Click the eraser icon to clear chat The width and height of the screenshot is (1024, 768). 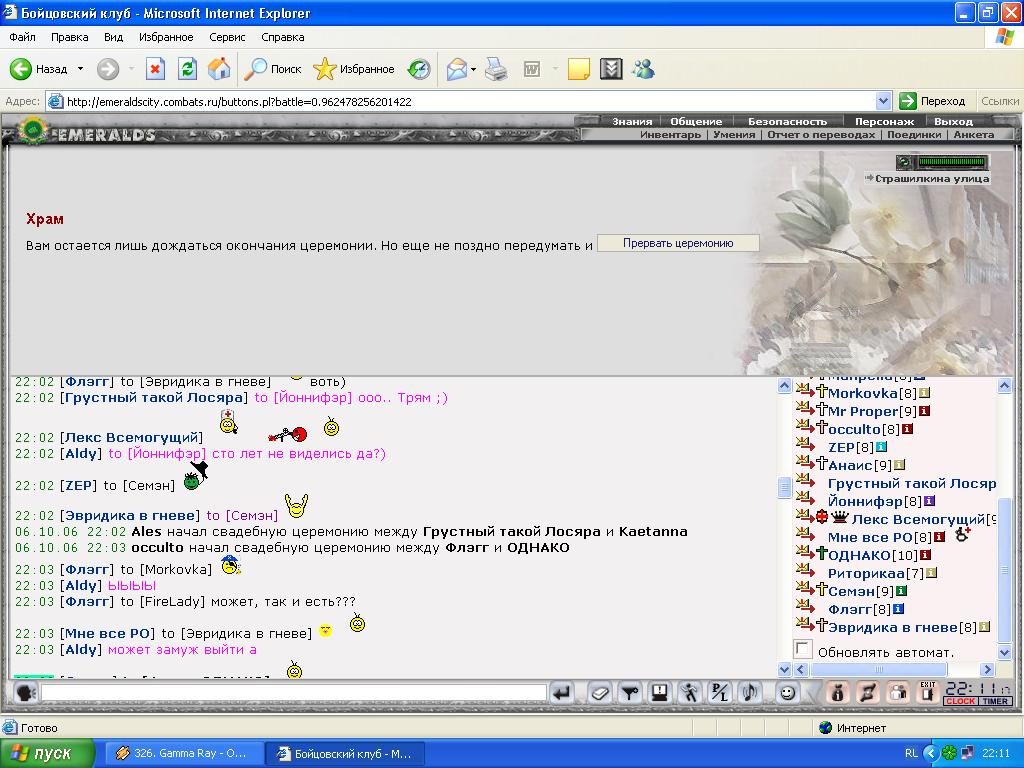click(599, 692)
